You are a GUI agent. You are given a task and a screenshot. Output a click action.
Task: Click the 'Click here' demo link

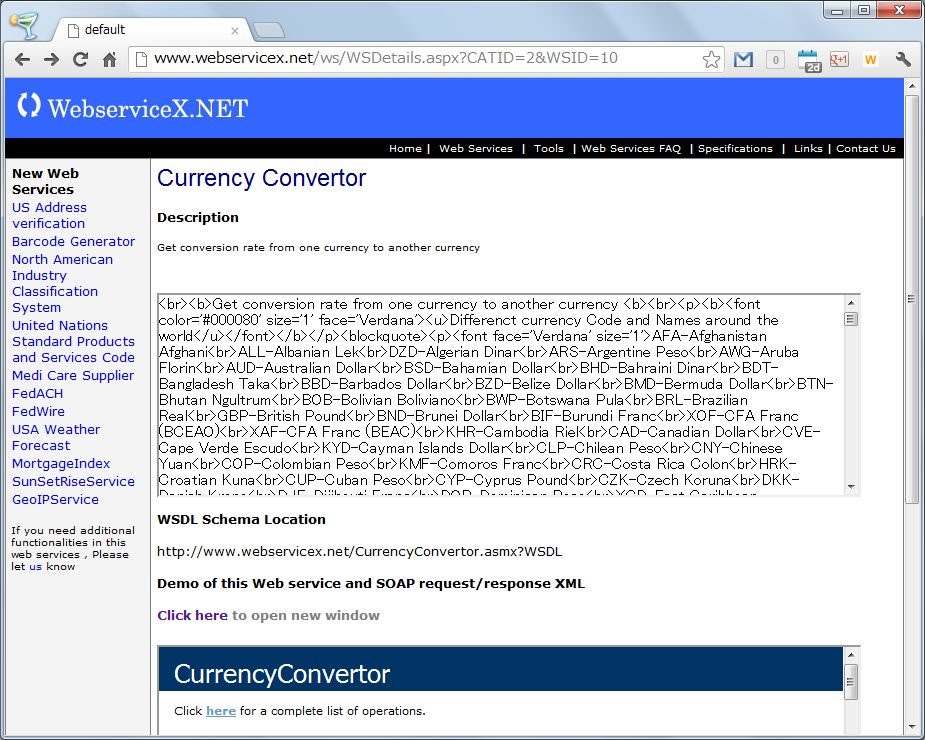[x=192, y=615]
